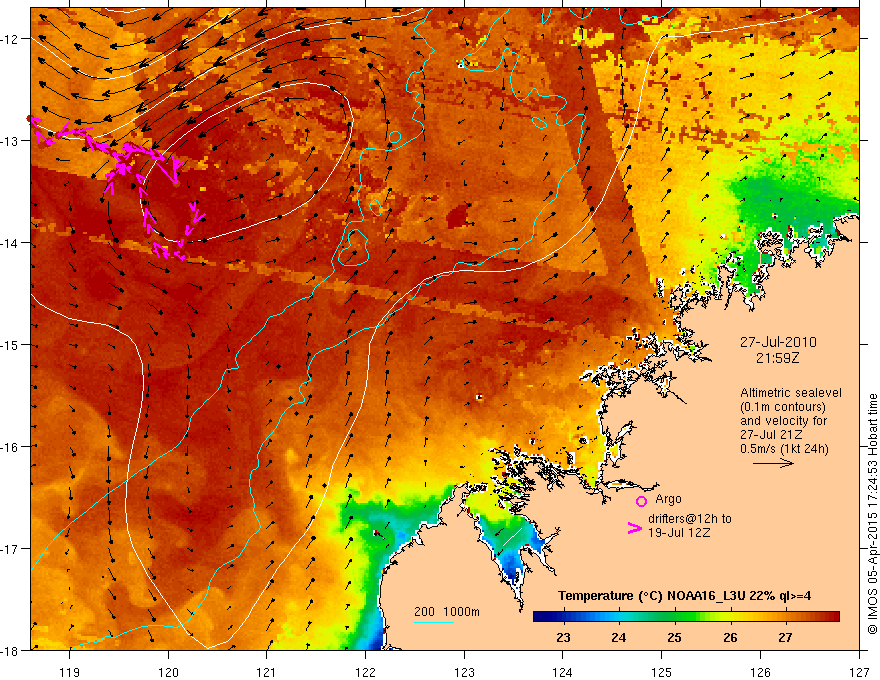The width and height of the screenshot is (880, 680).
Task: Click the colorbar tick label '25'
Action: click(x=674, y=637)
